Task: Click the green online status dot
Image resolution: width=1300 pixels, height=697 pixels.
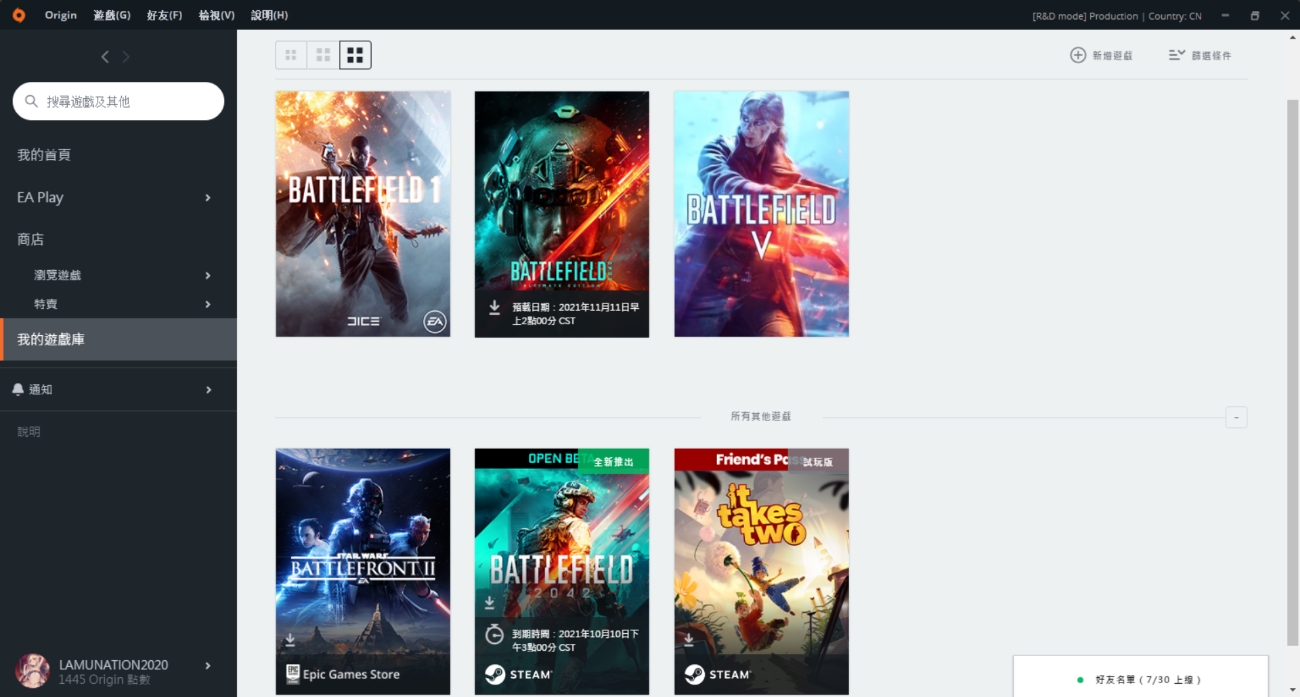Action: [x=1080, y=680]
